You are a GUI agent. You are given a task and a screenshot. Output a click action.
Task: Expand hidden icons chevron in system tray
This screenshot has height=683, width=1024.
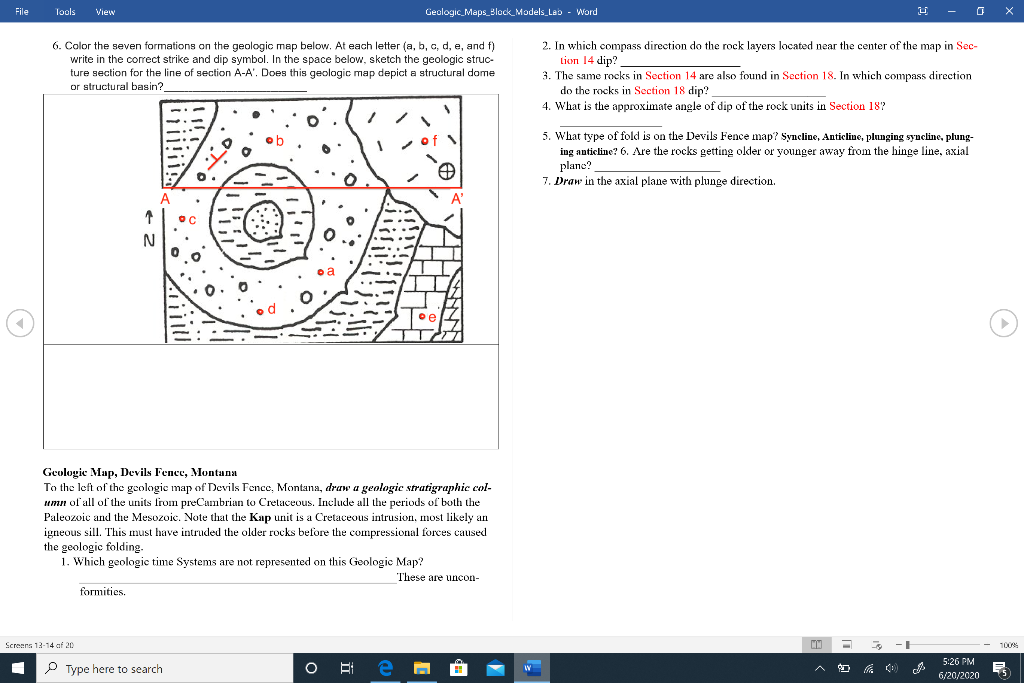click(819, 668)
